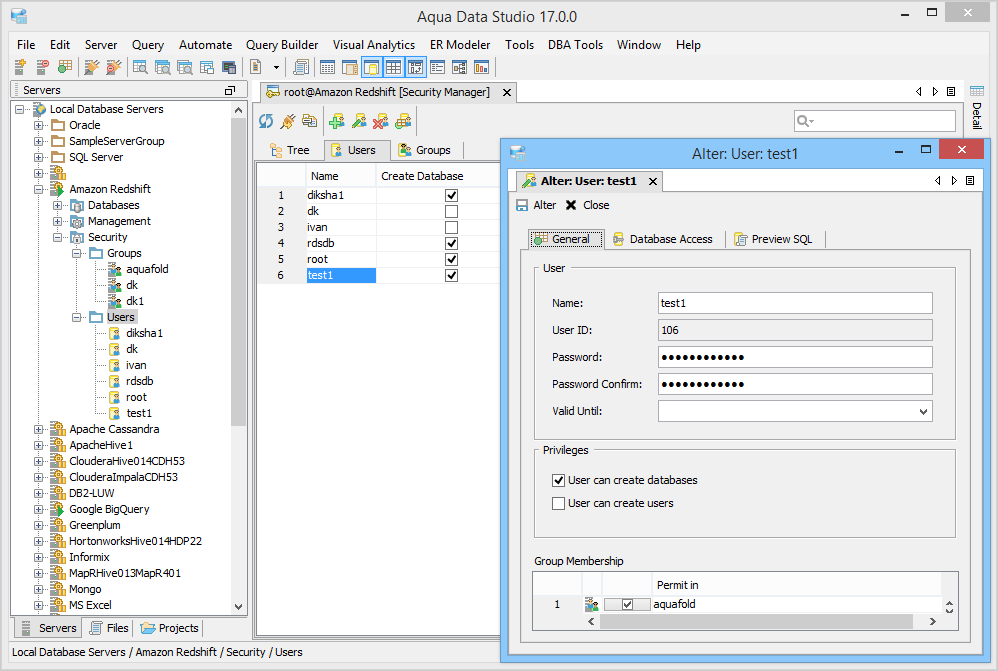Image resolution: width=998 pixels, height=671 pixels.
Task: Click next tab arrow in Alter User dialog
Action: (x=954, y=181)
